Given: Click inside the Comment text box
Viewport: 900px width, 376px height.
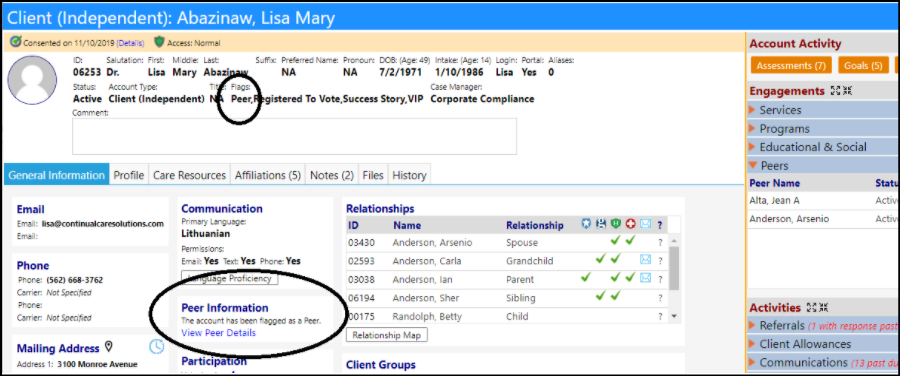Looking at the screenshot, I should point(294,137).
